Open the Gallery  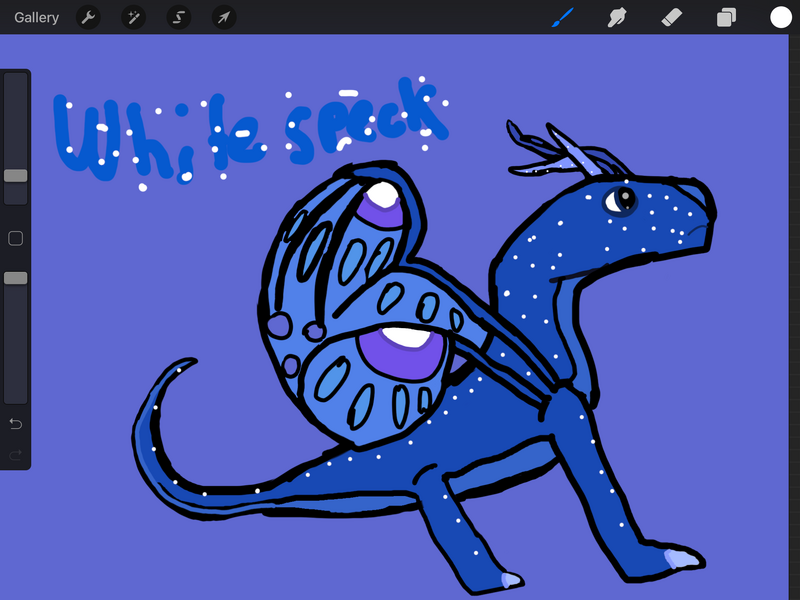pyautogui.click(x=36, y=17)
